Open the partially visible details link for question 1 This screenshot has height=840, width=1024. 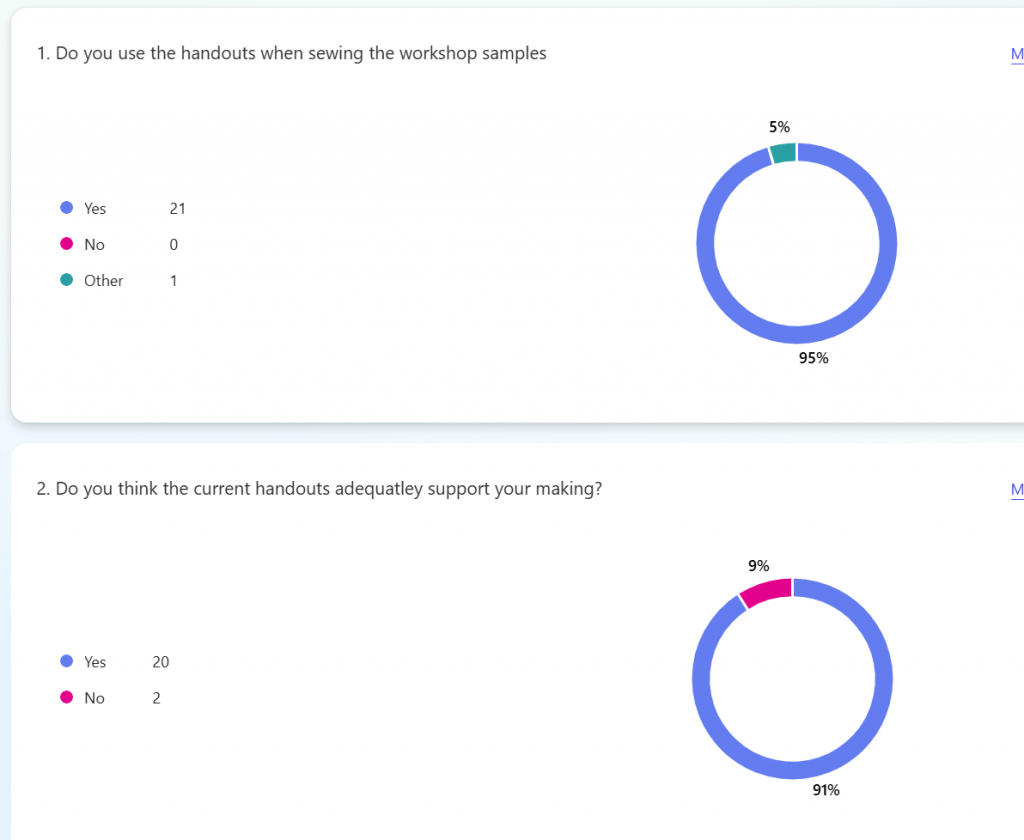[x=1017, y=55]
